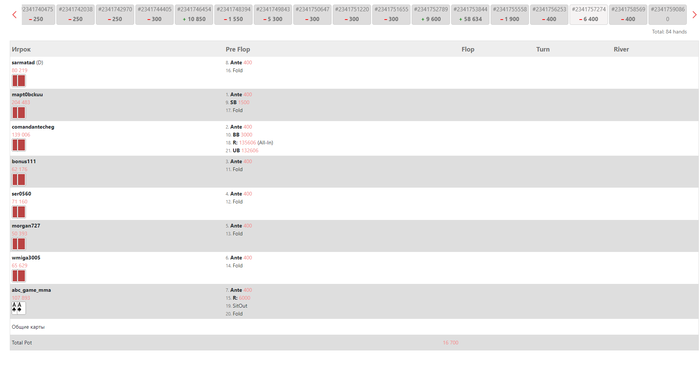Click abc_game_mma's pocket aces cards
The height and width of the screenshot is (367, 700).
[19, 308]
